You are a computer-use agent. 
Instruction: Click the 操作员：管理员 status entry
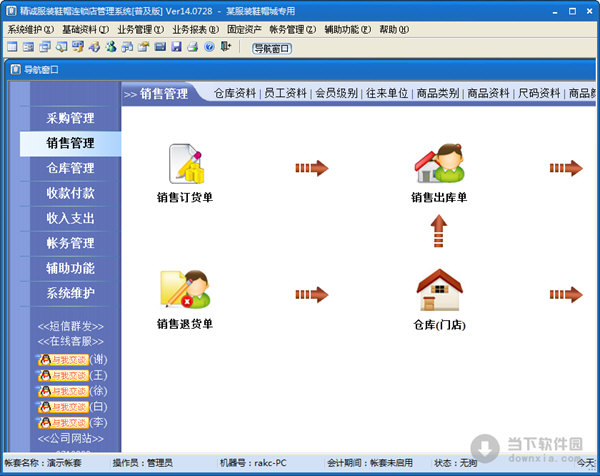point(142,463)
